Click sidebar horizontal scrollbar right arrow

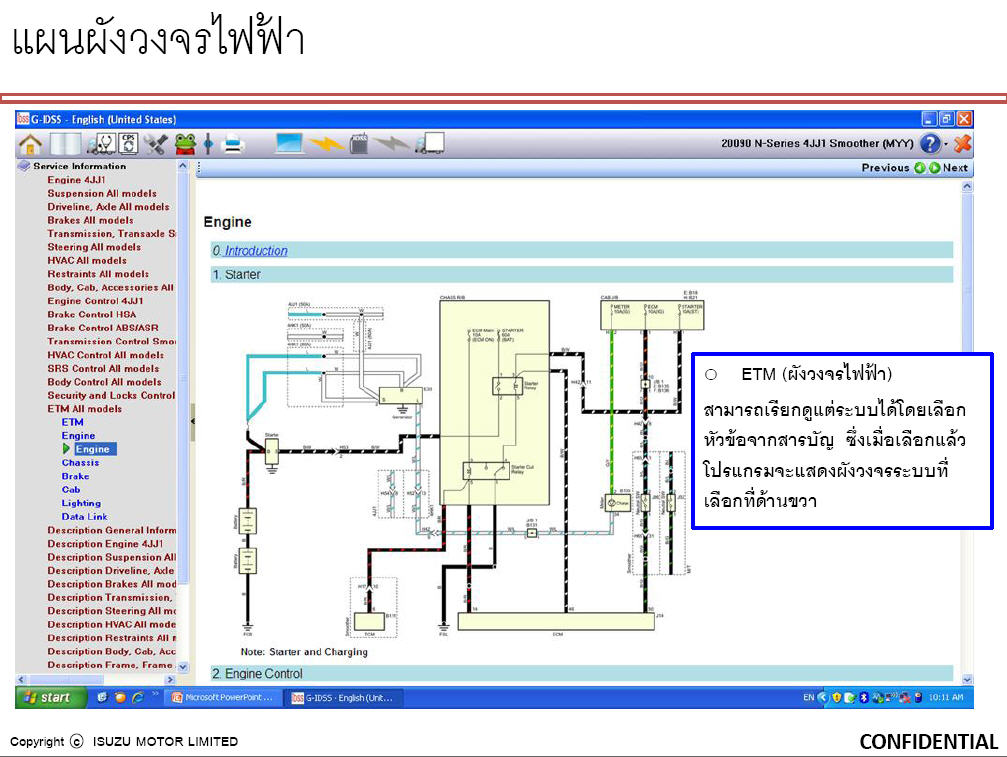[170, 679]
